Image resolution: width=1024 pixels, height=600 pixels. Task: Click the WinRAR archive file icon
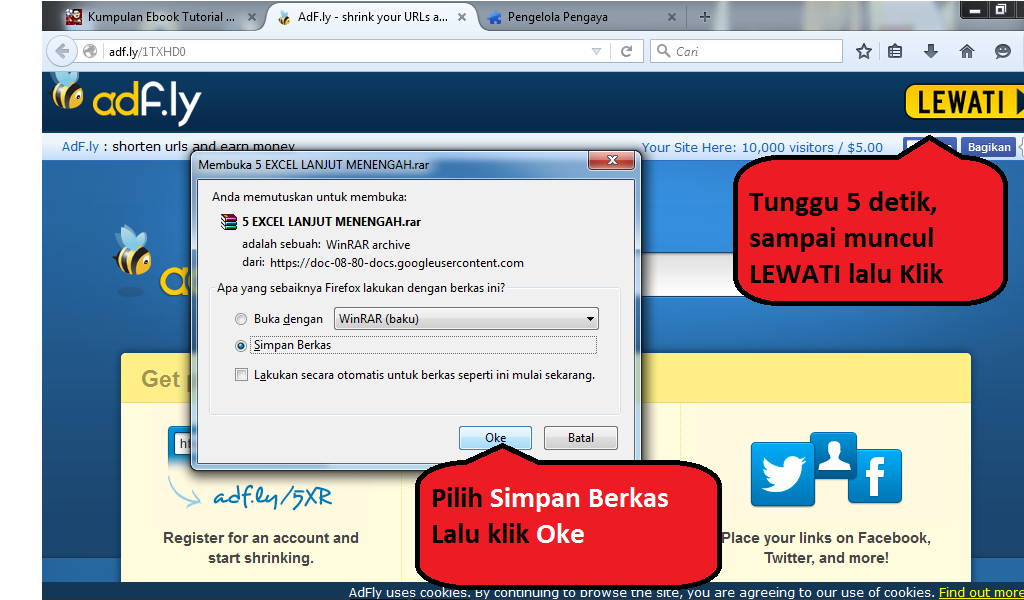coord(229,222)
